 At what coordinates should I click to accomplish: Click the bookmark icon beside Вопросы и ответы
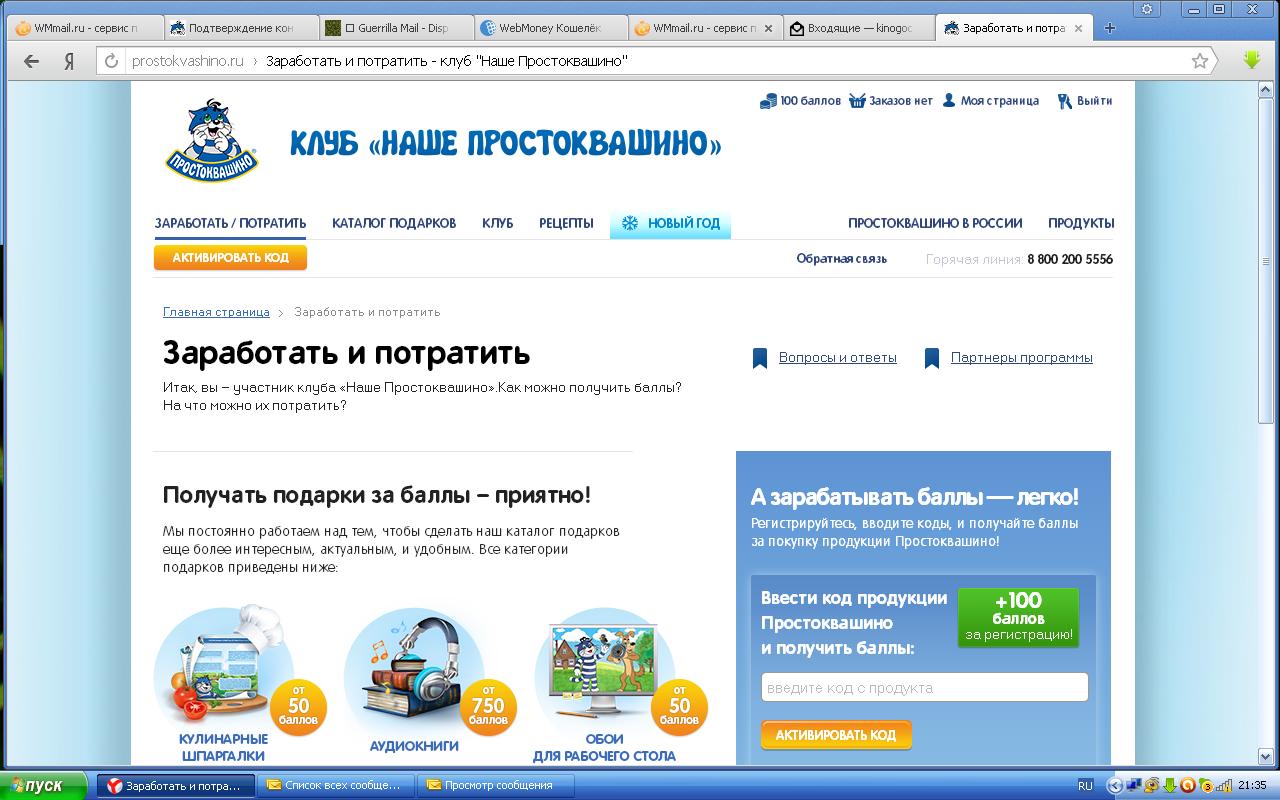click(760, 358)
